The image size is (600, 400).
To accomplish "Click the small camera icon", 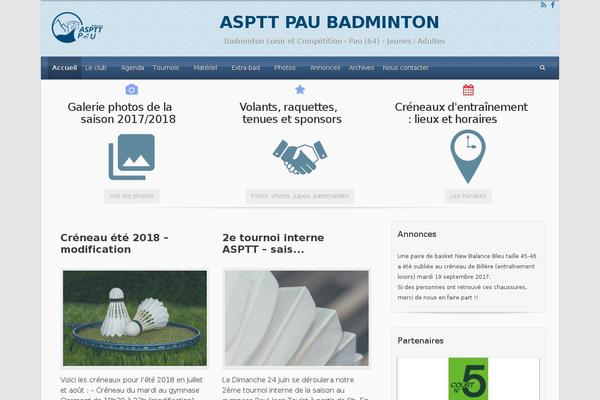I will tap(132, 90).
